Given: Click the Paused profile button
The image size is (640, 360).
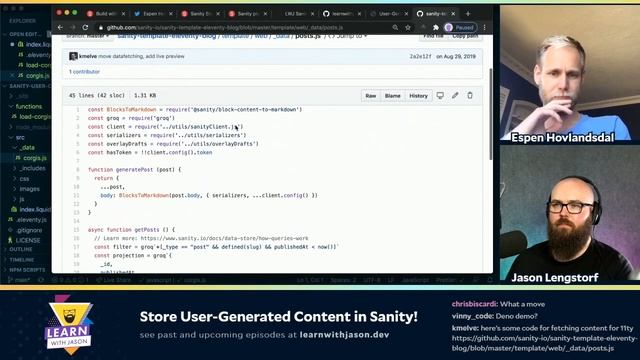Looking at the screenshot, I should tap(460, 27).
